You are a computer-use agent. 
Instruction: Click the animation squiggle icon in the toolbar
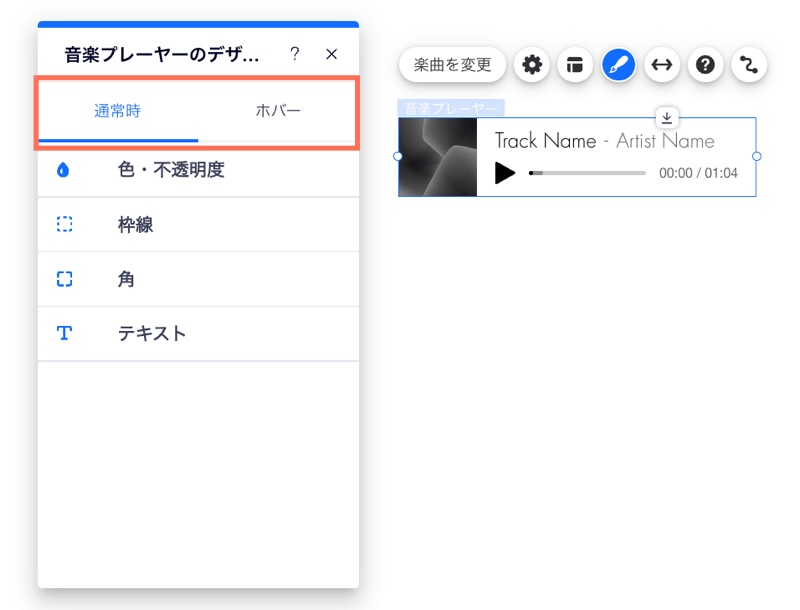click(x=748, y=64)
